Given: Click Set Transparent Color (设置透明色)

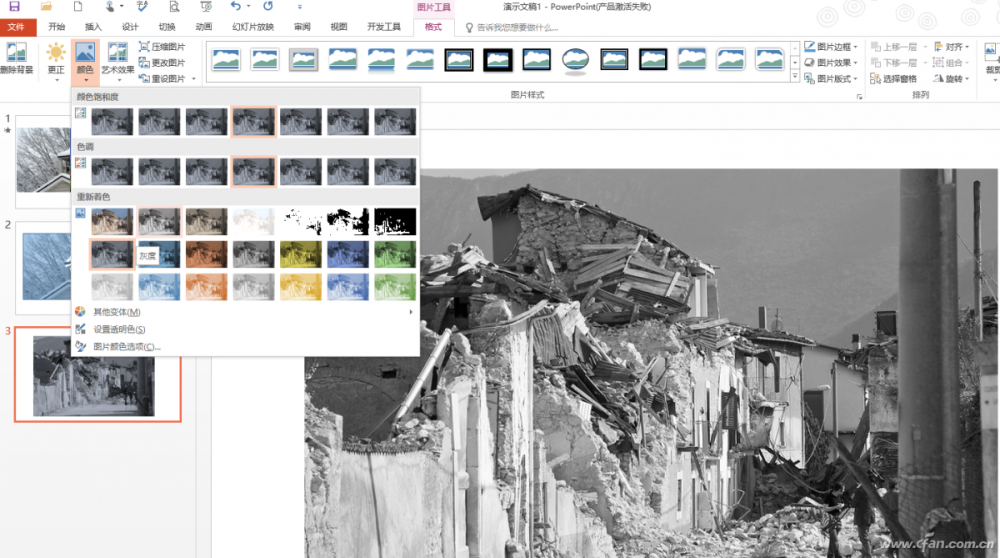Looking at the screenshot, I should point(119,329).
